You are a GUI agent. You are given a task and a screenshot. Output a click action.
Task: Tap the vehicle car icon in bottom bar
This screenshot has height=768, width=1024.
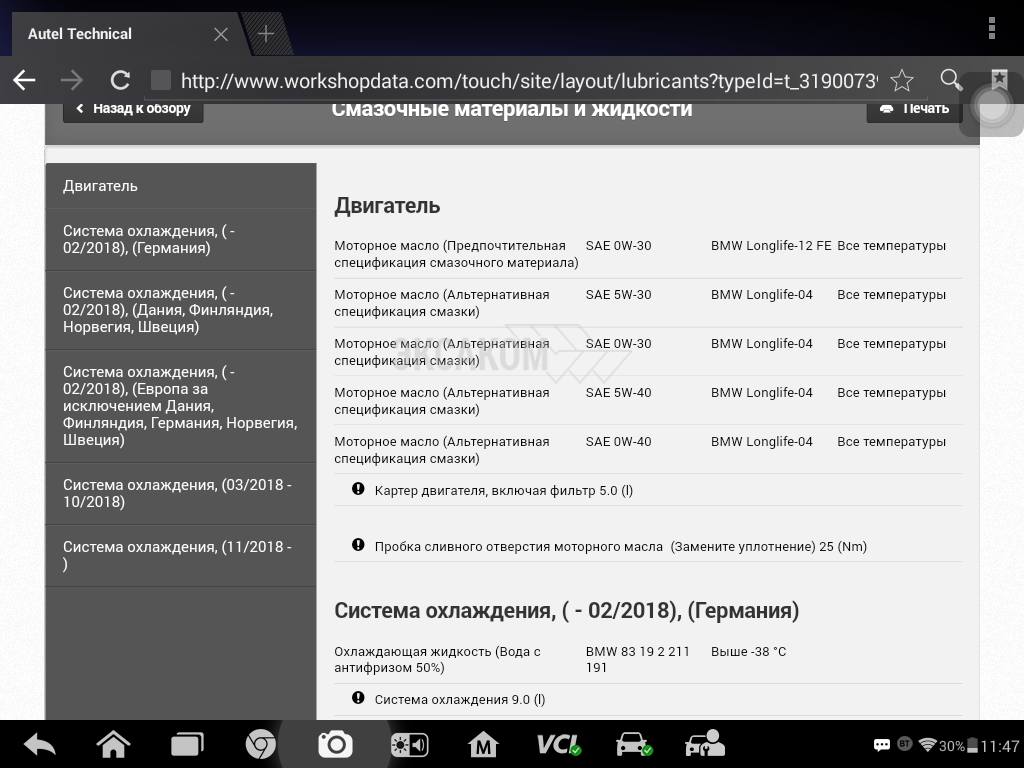coord(633,744)
